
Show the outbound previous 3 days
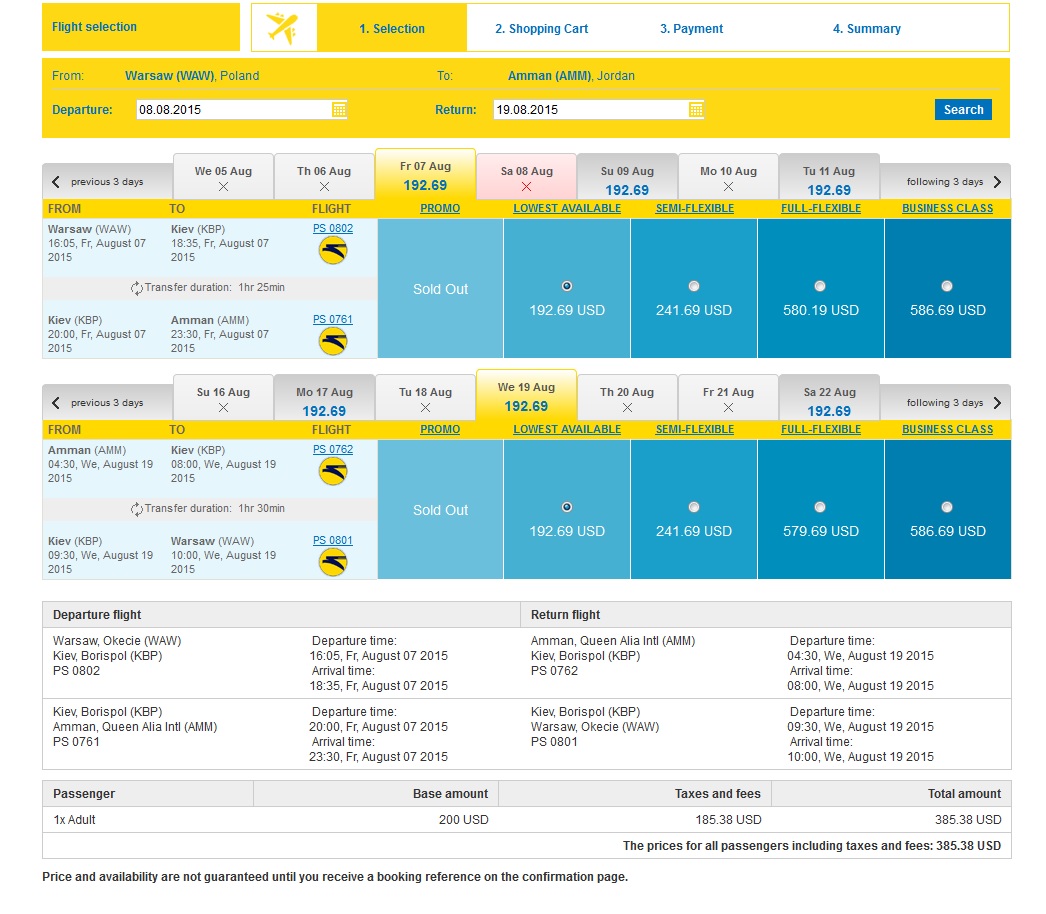click(x=97, y=181)
